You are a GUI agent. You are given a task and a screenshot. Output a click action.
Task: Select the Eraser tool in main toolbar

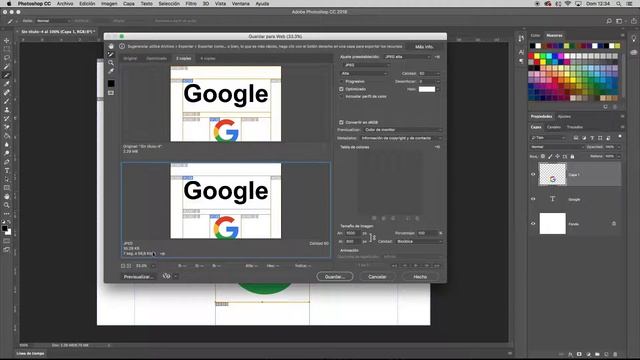pos(7,127)
